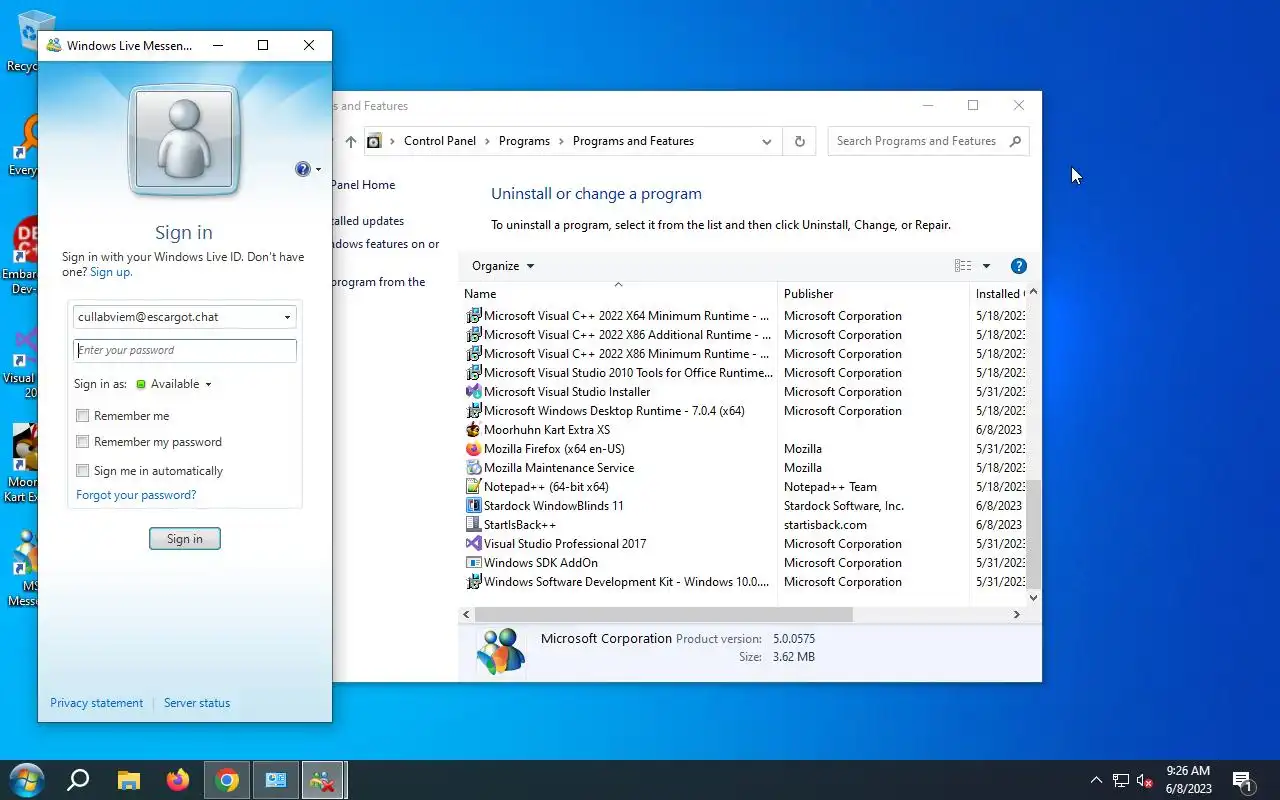Sort by the Publisher column header
This screenshot has width=1280, height=800.
point(873,294)
